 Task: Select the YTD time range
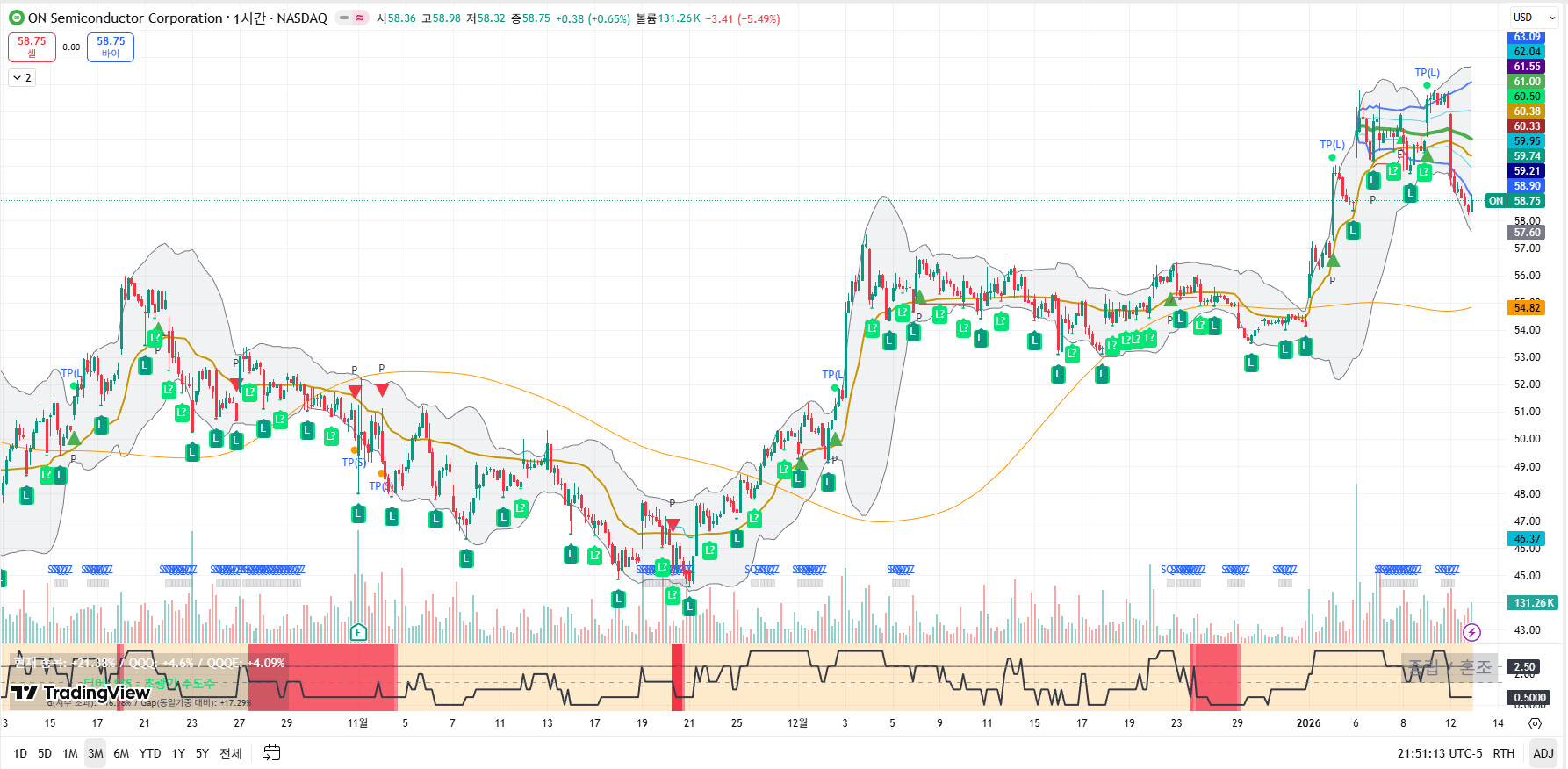pyautogui.click(x=150, y=753)
